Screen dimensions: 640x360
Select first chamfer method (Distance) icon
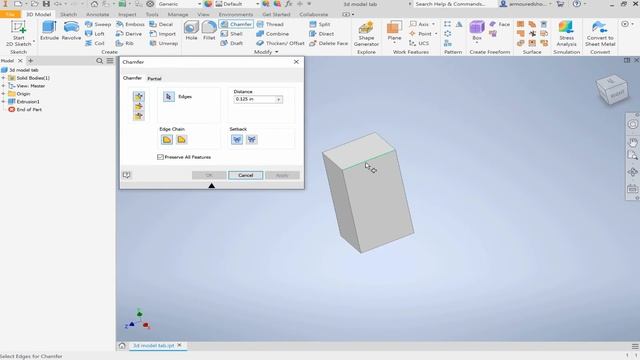coord(139,97)
